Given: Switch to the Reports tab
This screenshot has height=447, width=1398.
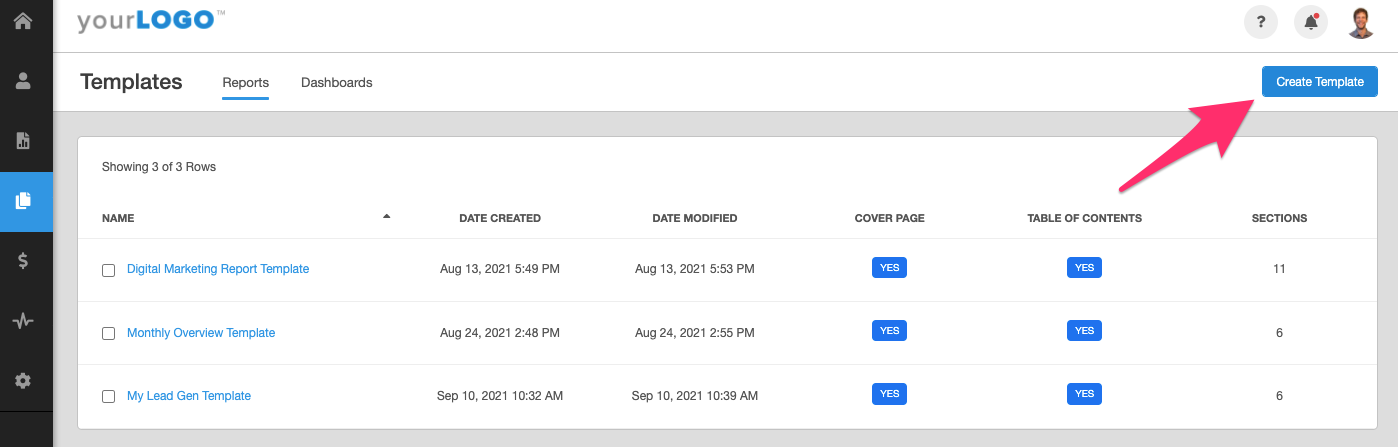Looking at the screenshot, I should (246, 83).
